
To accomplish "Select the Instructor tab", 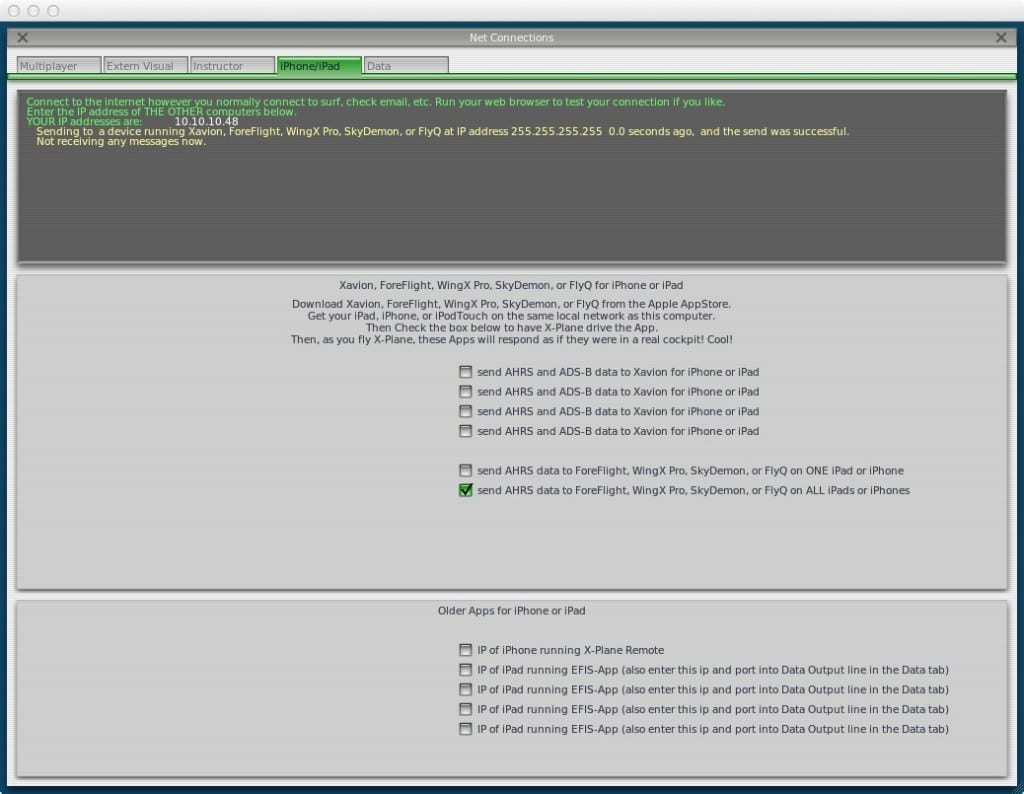I will [x=232, y=66].
